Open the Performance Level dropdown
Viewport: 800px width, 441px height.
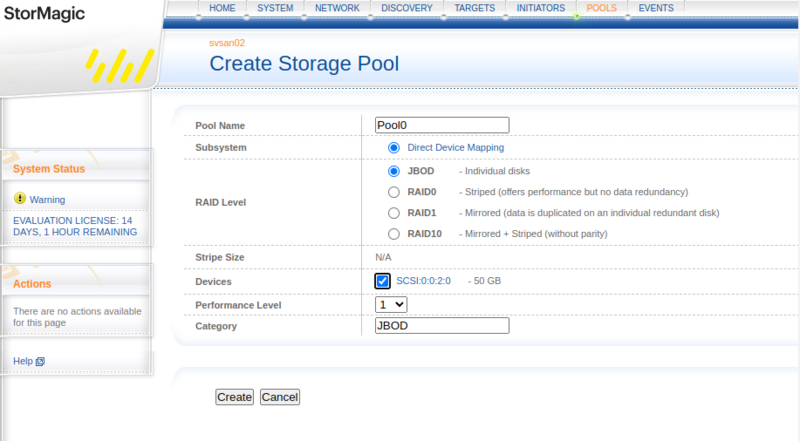391,304
